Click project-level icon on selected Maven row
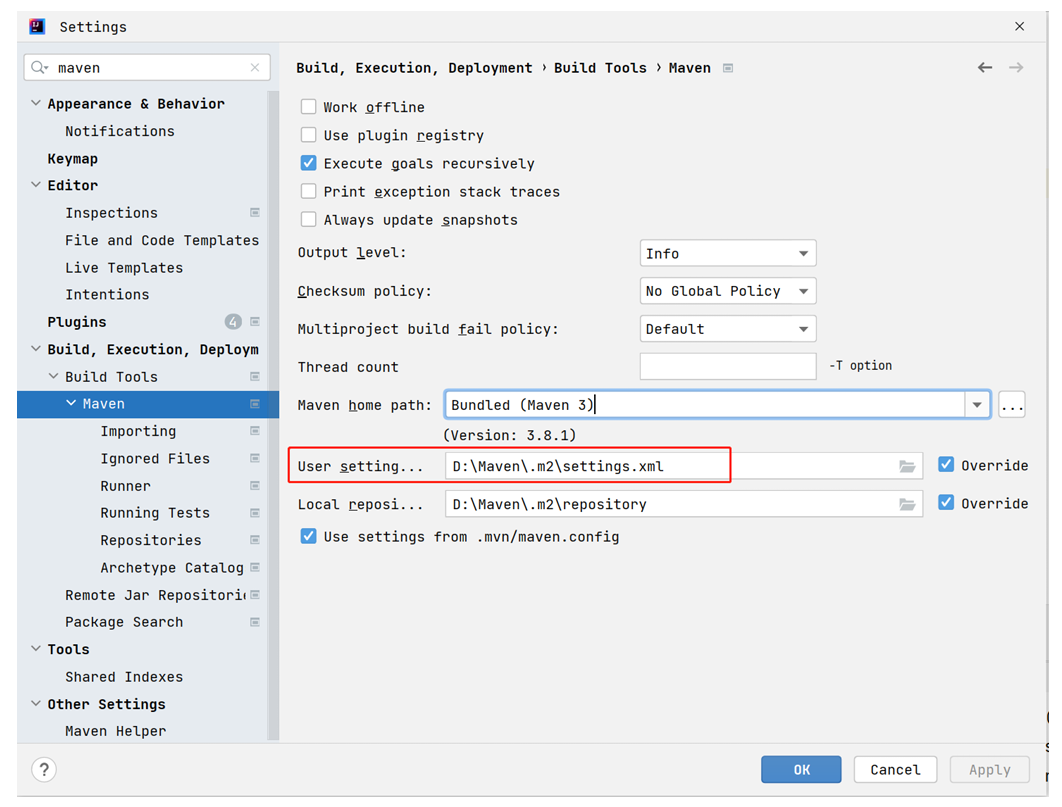Screen dimensions: 1062x807 pyautogui.click(x=255, y=404)
